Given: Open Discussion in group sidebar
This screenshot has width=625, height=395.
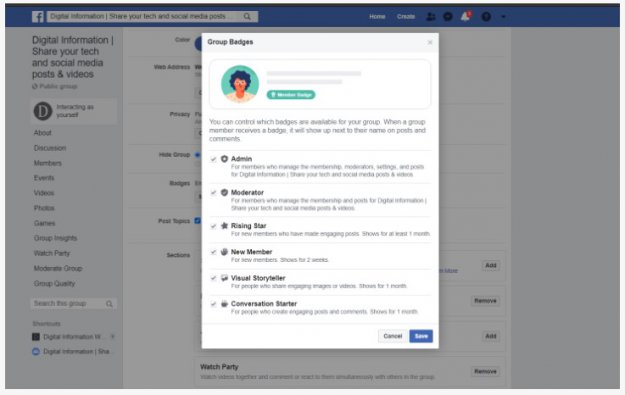Looking at the screenshot, I should [50, 148].
